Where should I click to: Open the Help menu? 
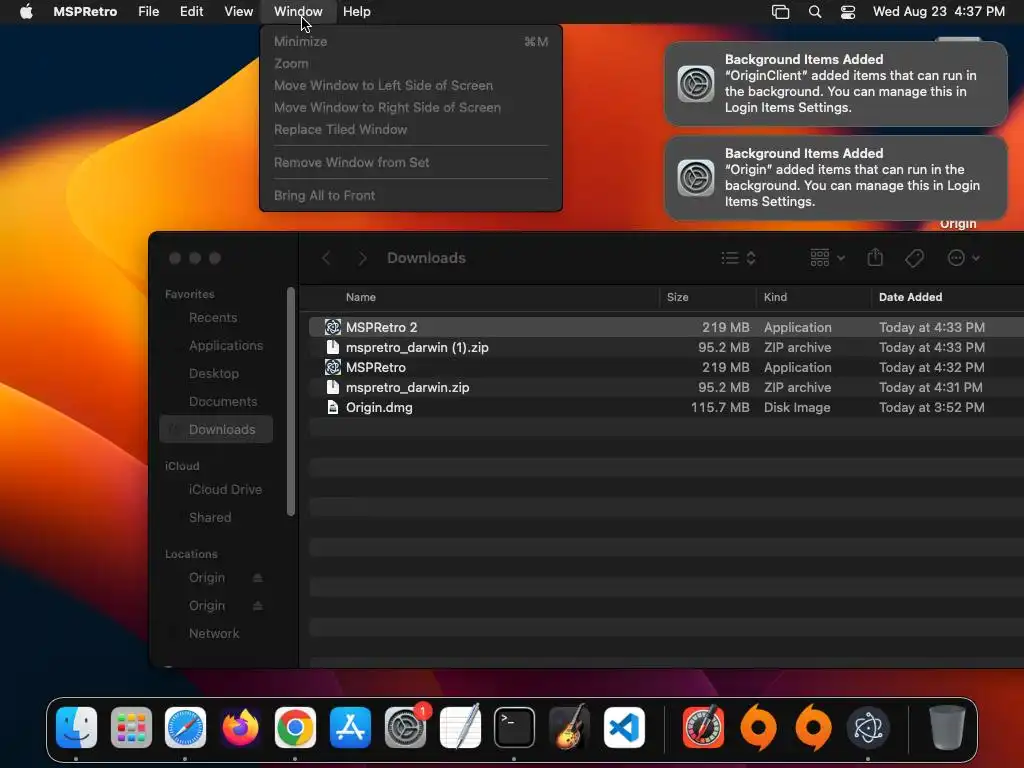357,11
